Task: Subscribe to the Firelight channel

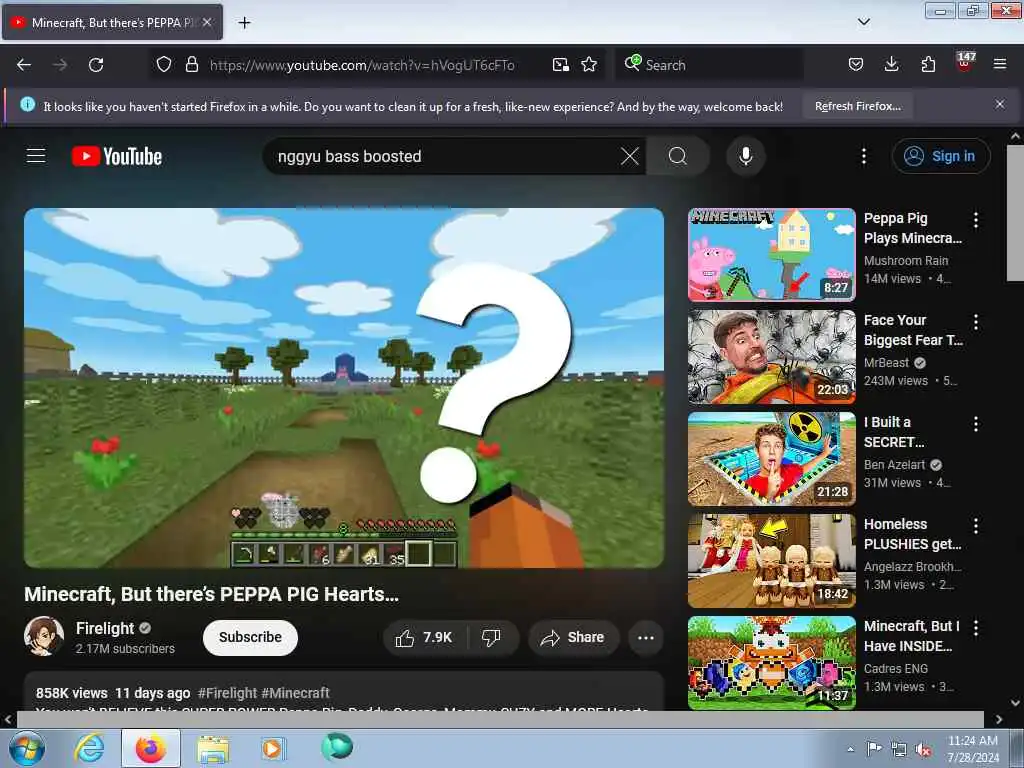Action: click(x=250, y=637)
